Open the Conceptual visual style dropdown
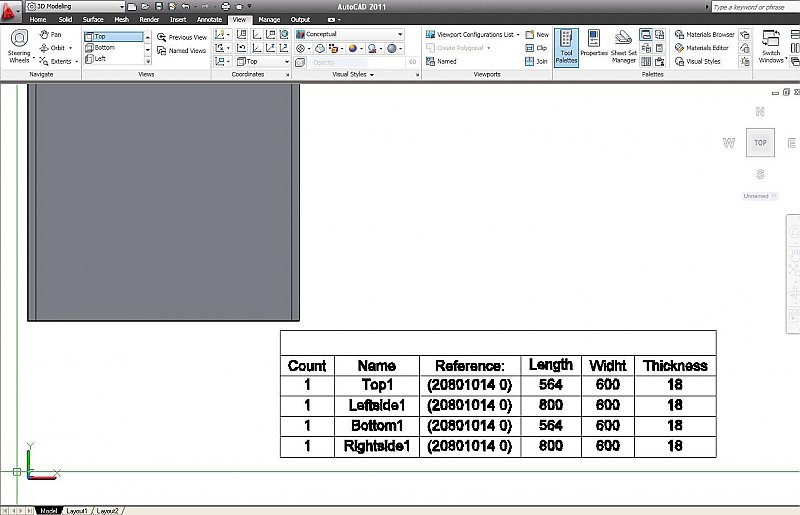Viewport: 800px width, 515px height. click(350, 34)
